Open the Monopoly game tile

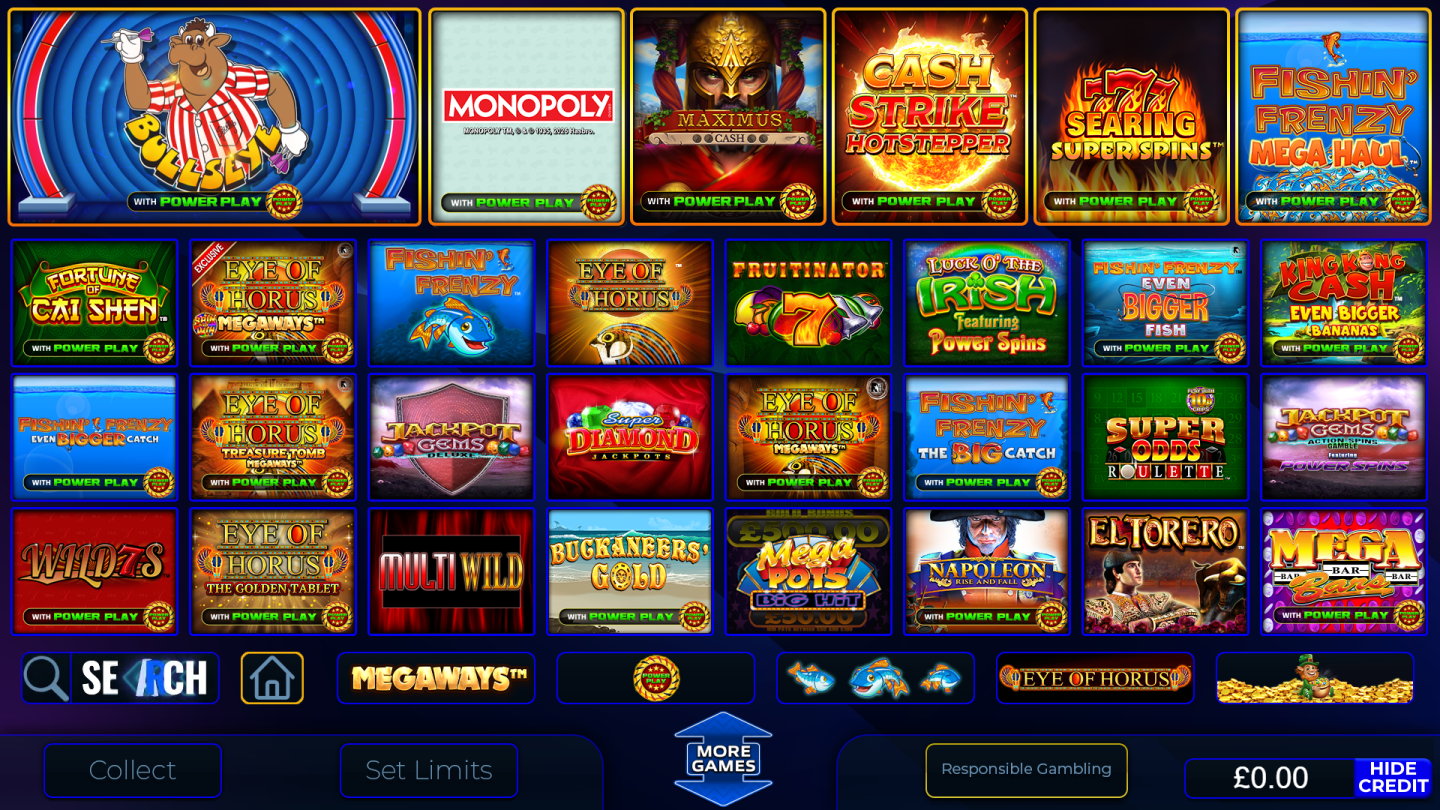[x=527, y=117]
